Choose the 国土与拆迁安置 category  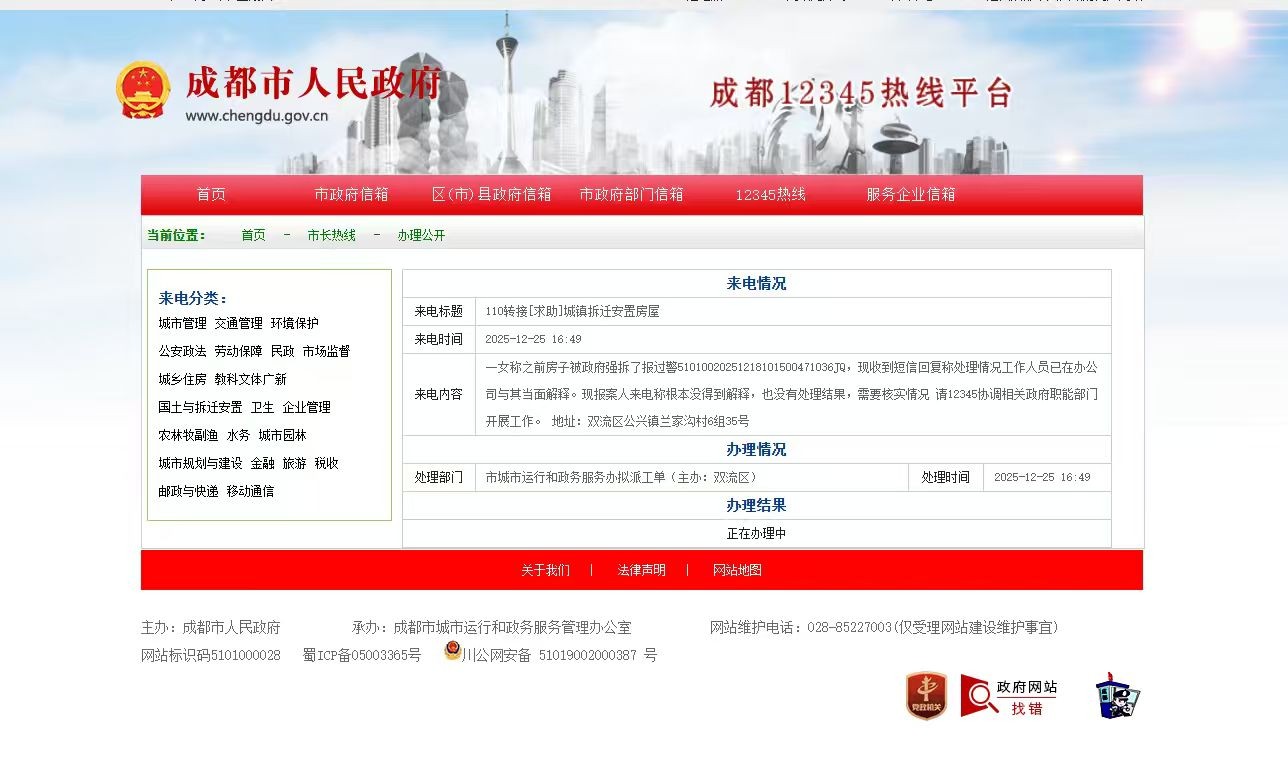point(200,408)
